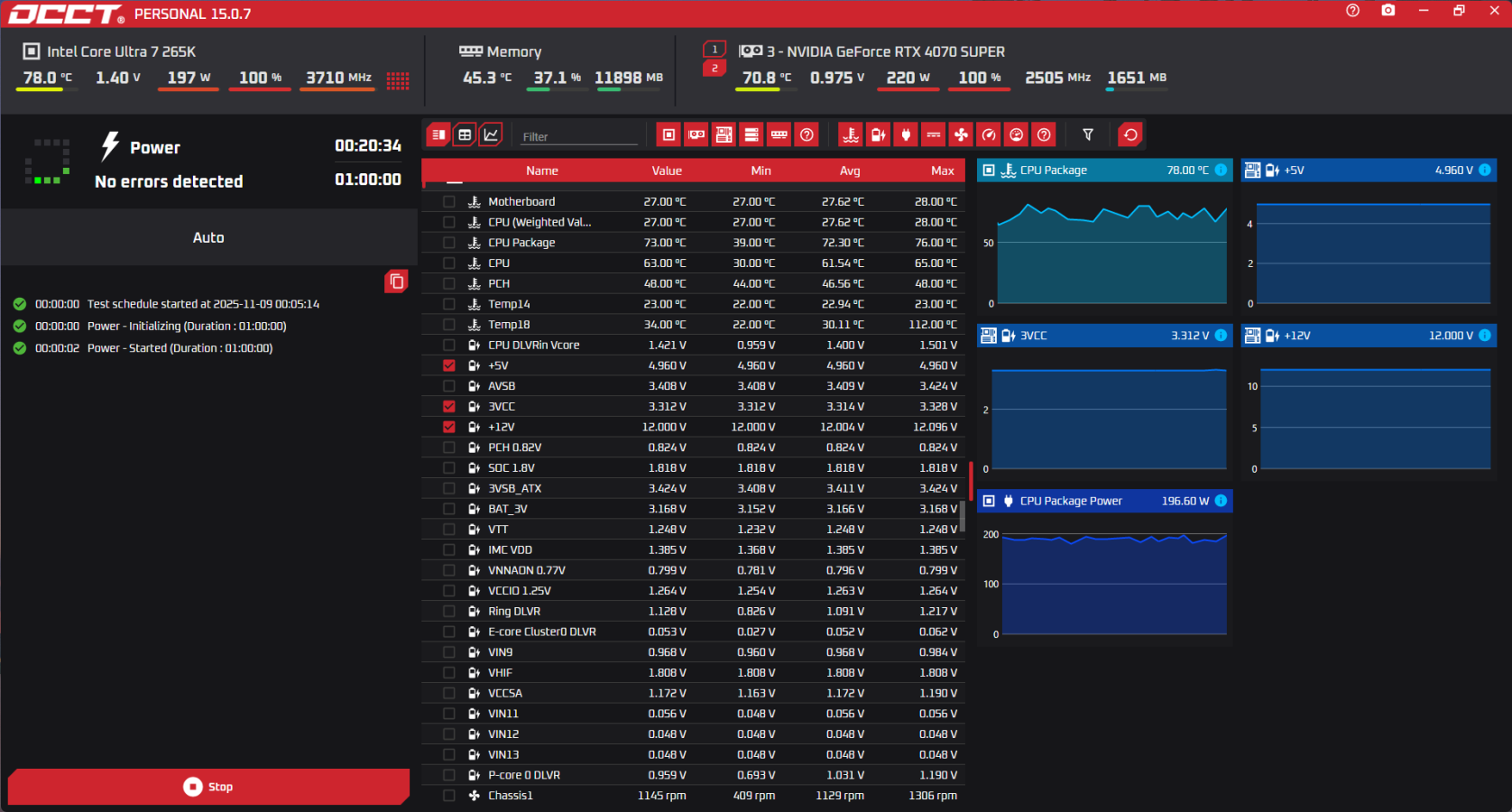Click the GPU device filter icon
The image size is (1512, 812).
(x=696, y=135)
